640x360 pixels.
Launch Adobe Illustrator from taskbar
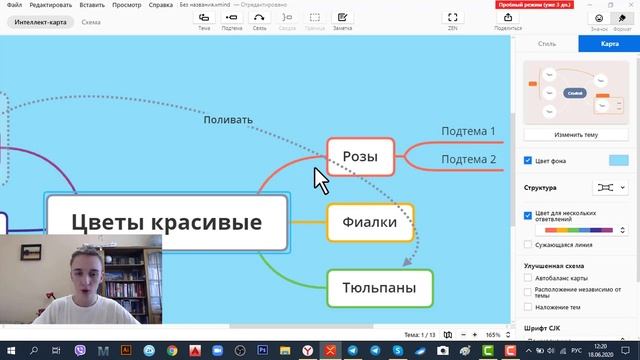coord(126,351)
